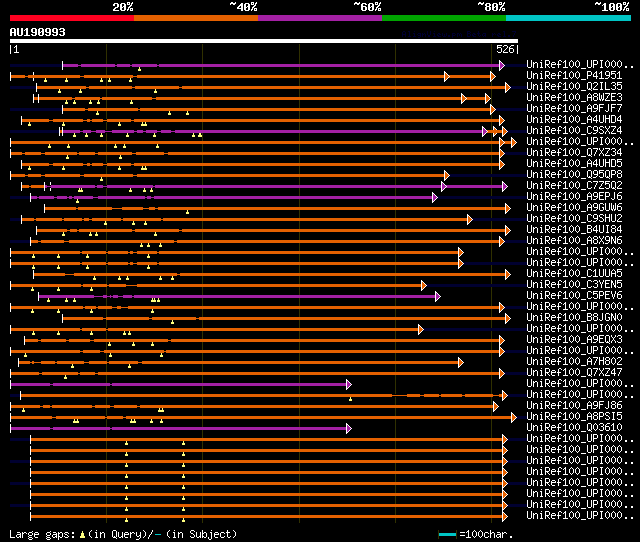Select the UniRef100_Q95QP8 label

click(x=574, y=174)
